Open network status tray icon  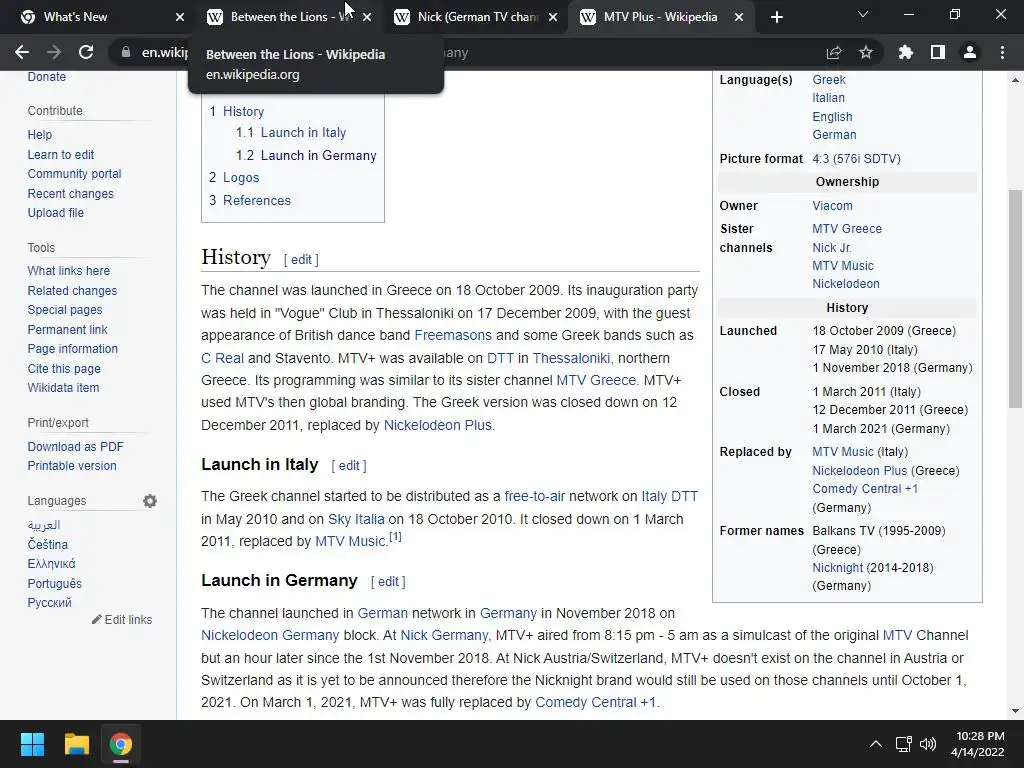pyautogui.click(x=903, y=744)
